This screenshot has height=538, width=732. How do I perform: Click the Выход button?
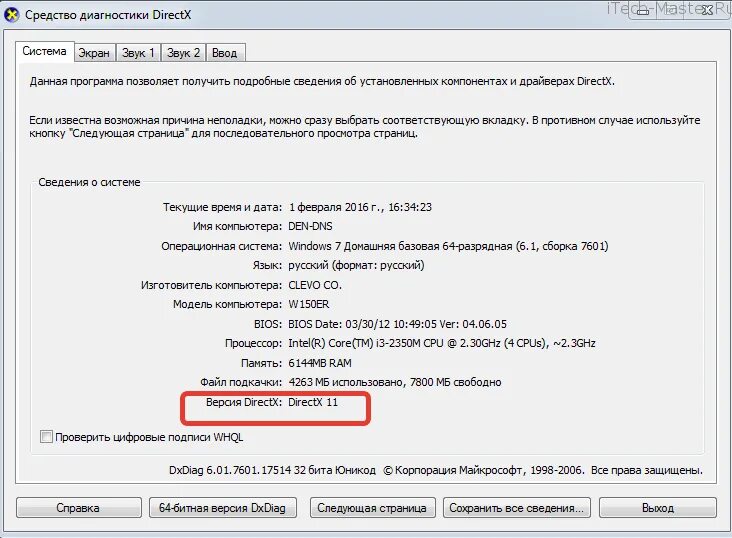coord(658,508)
